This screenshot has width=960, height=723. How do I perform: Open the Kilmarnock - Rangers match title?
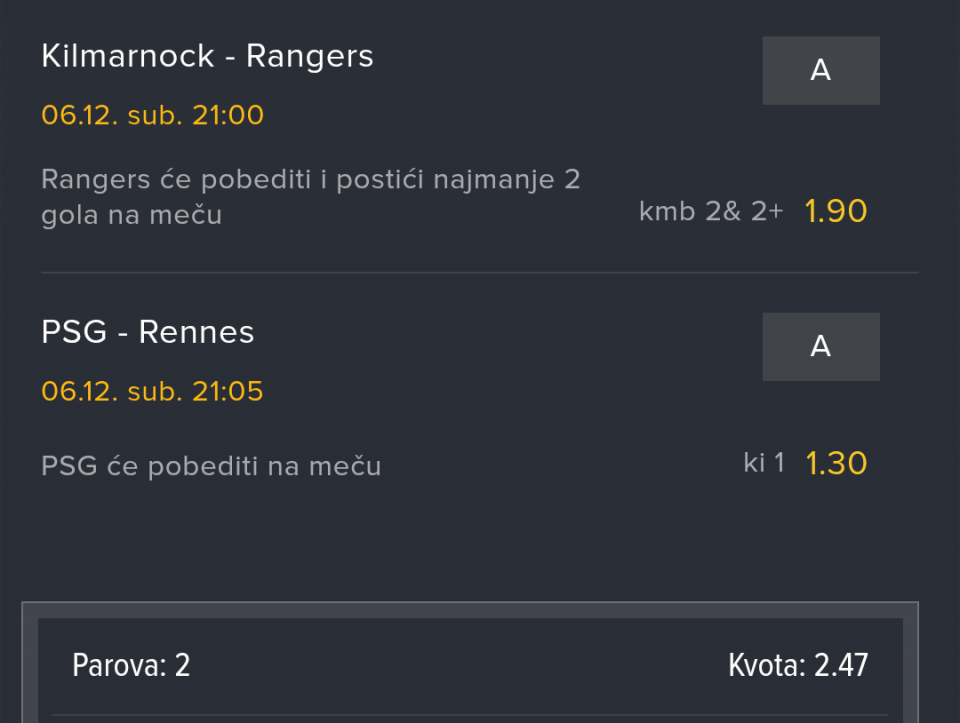click(x=207, y=56)
